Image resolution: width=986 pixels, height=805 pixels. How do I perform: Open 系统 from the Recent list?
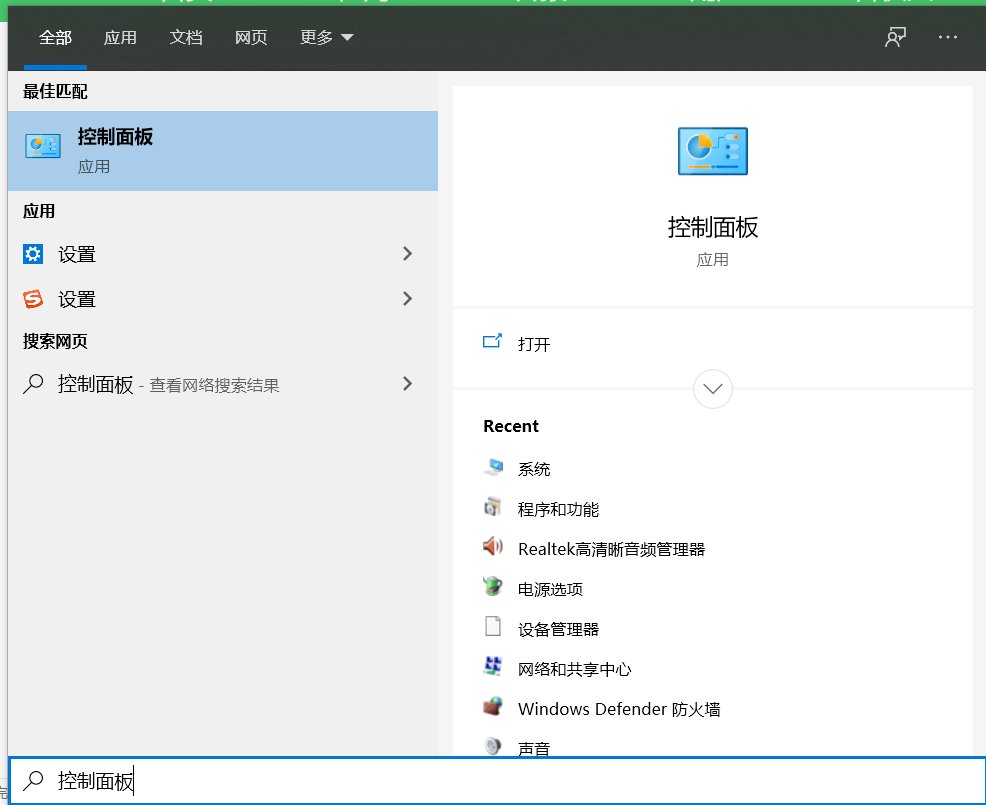(534, 468)
